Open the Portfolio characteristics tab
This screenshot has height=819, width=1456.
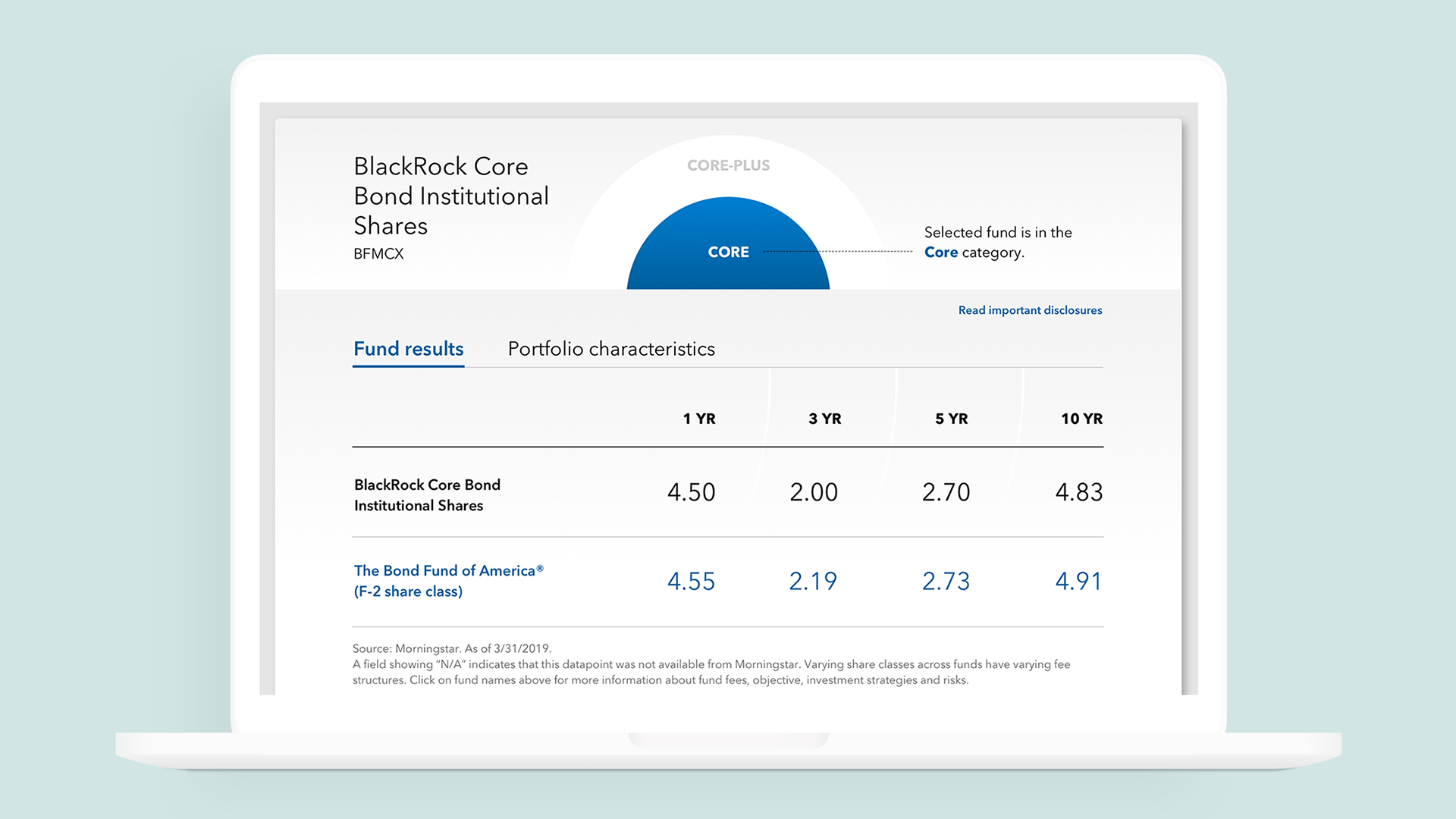click(x=611, y=349)
